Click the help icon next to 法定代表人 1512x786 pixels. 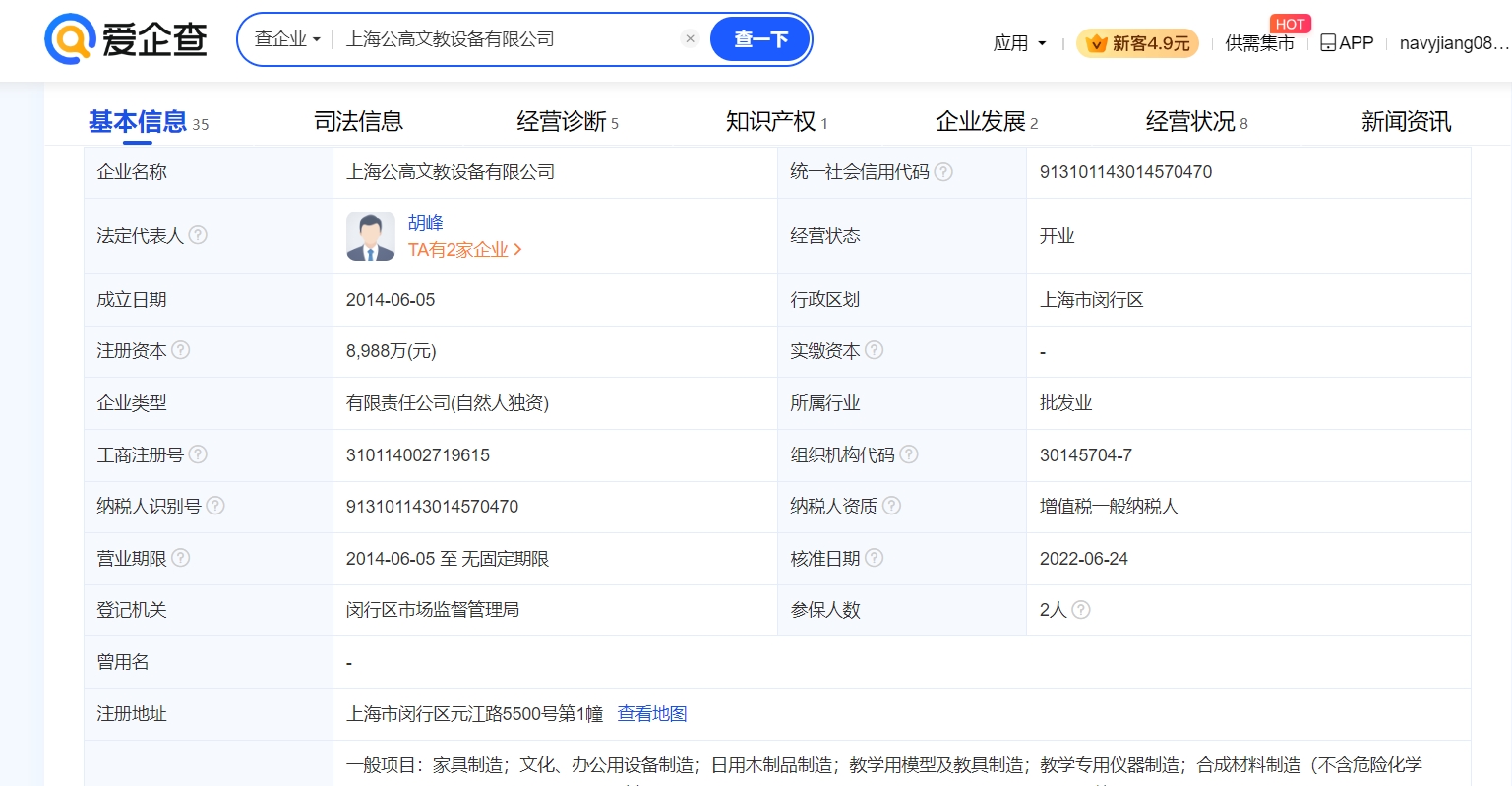click(x=198, y=235)
